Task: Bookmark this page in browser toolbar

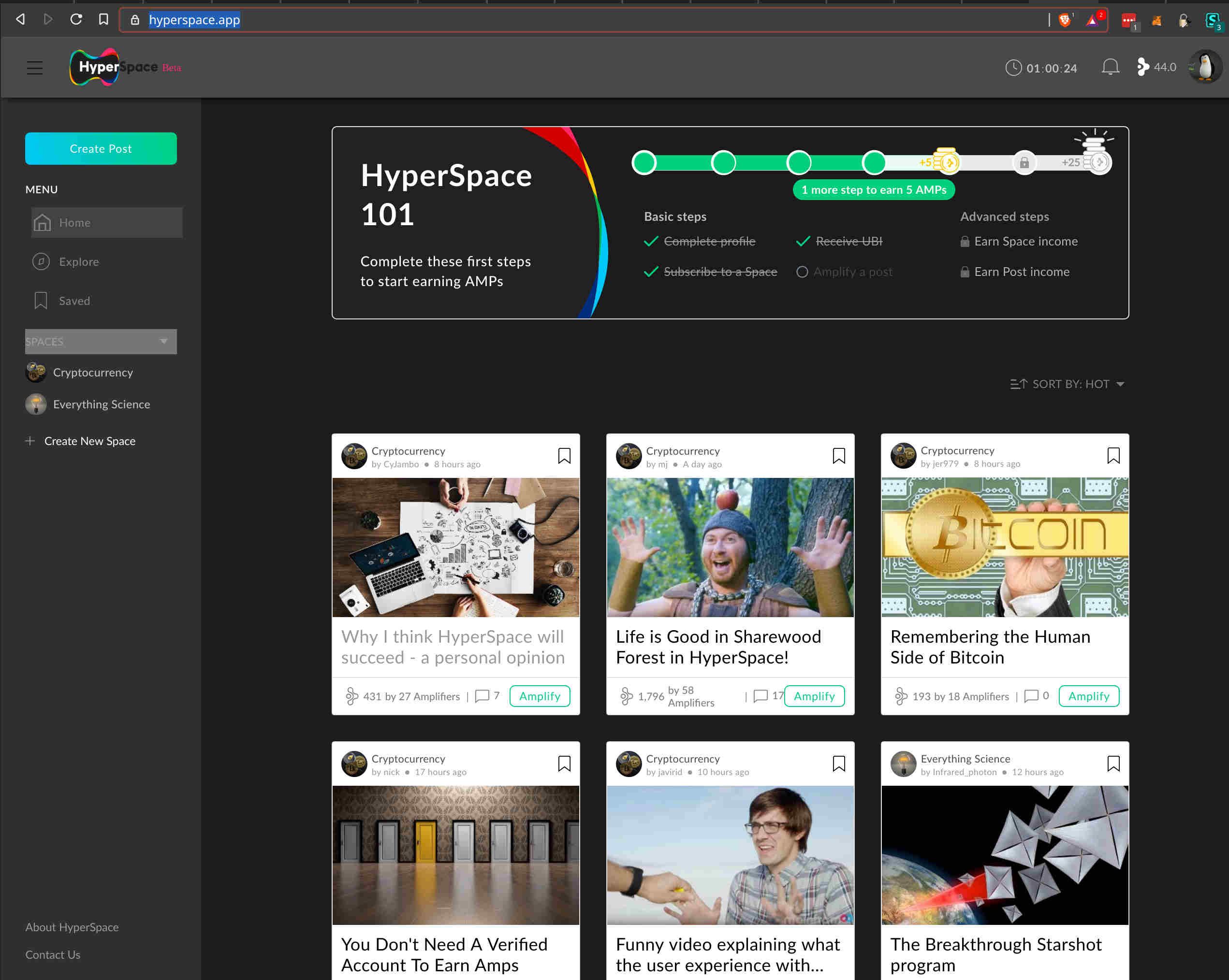Action: [103, 19]
